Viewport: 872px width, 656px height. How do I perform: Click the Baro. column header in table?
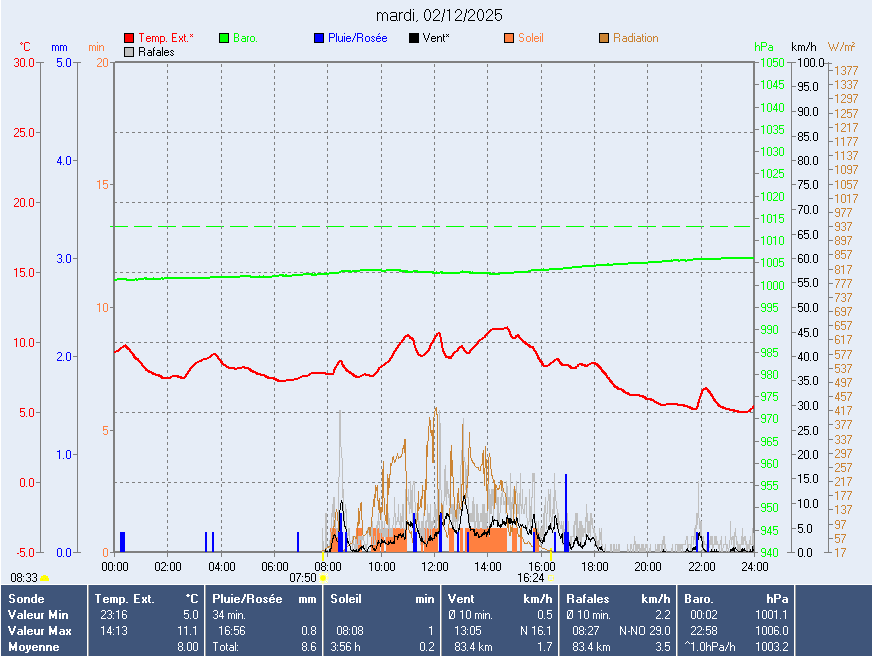click(701, 599)
